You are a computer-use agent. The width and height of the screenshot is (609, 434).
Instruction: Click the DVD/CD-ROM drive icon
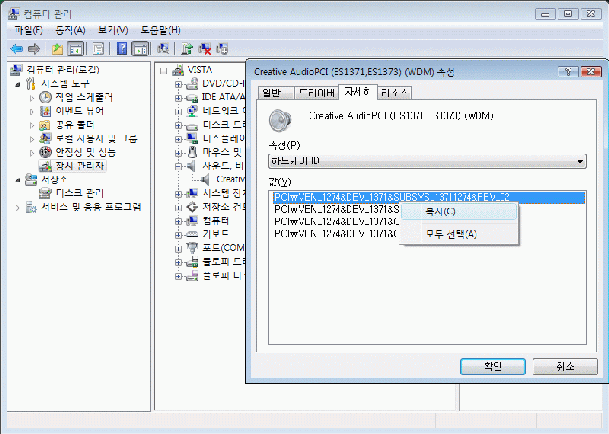point(192,84)
